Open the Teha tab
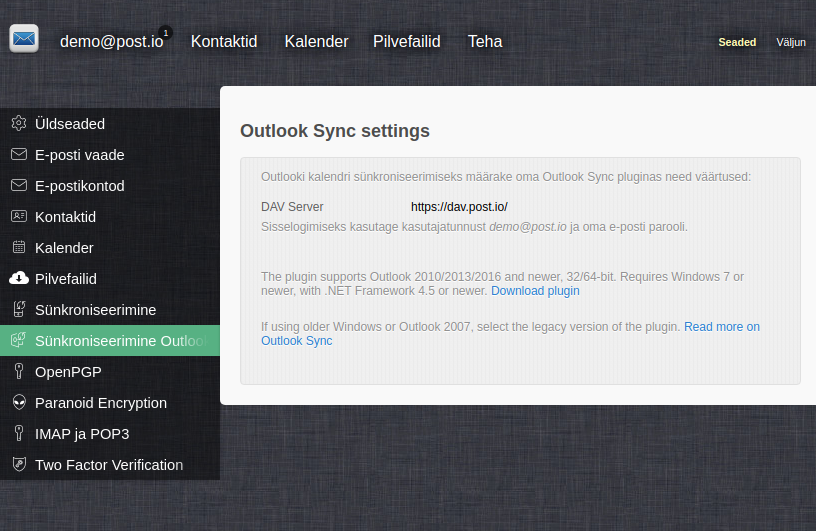816x531 pixels. click(485, 42)
